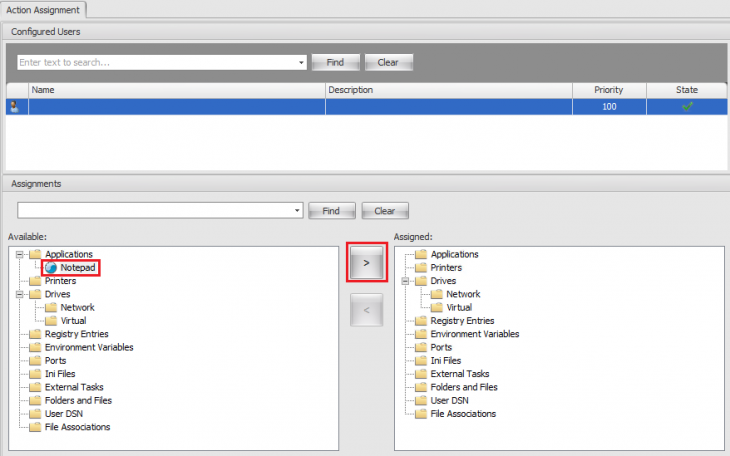This screenshot has width=730, height=456.
Task: Select Applications folder in Available tree
Action: point(68,254)
